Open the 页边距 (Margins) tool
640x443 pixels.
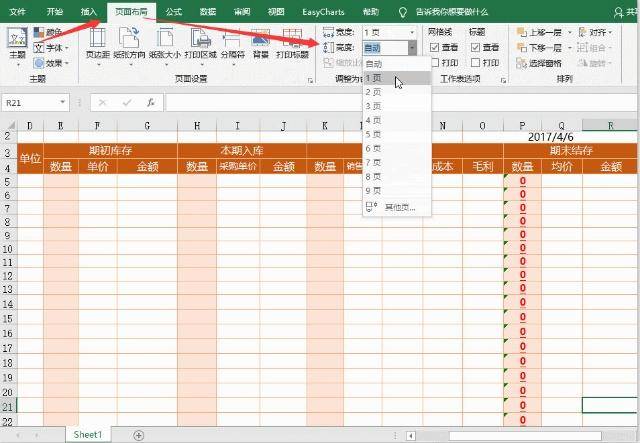click(98, 43)
